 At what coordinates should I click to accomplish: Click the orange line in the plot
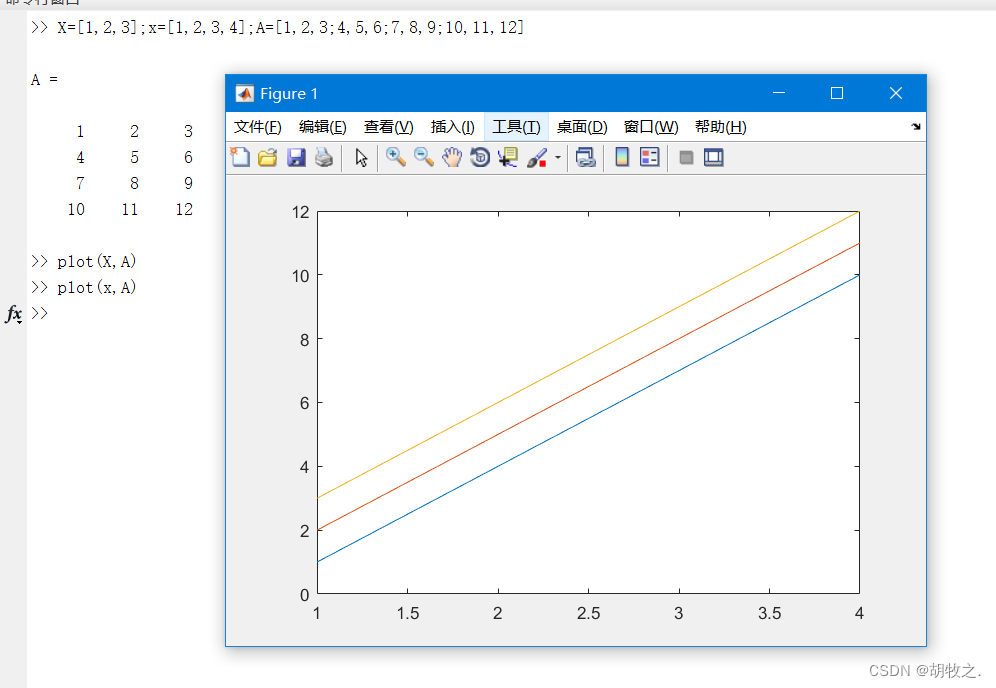588,386
